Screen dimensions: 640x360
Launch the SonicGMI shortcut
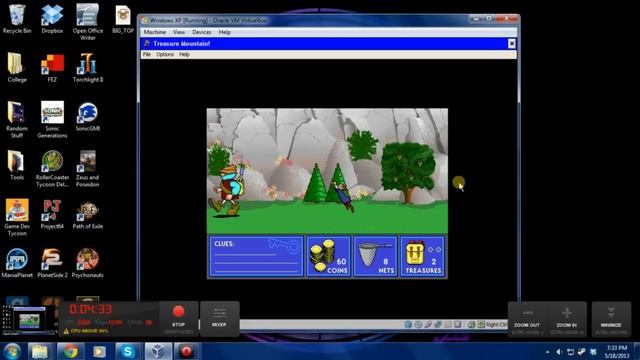[87, 117]
